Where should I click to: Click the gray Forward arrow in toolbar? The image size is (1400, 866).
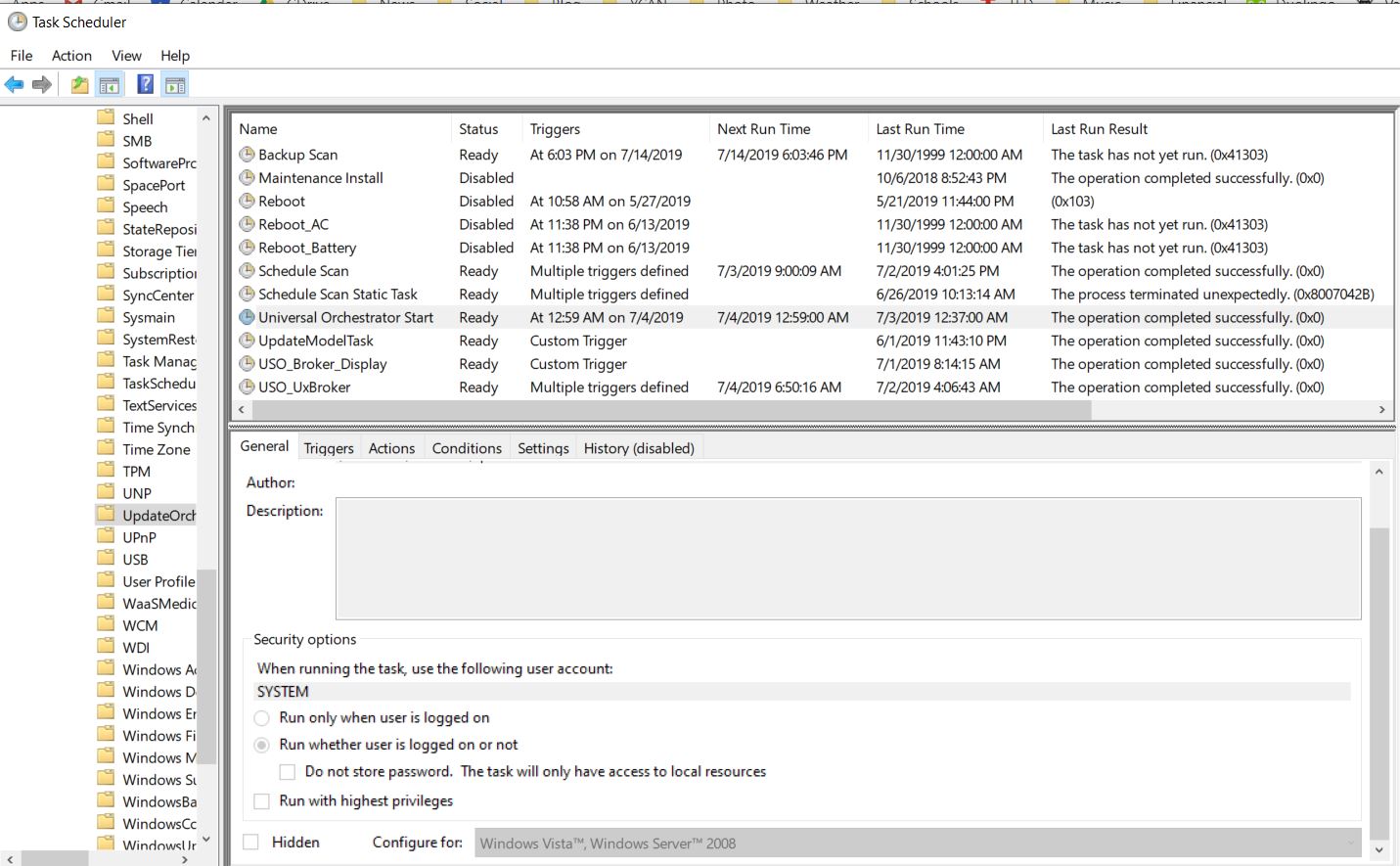[x=42, y=85]
